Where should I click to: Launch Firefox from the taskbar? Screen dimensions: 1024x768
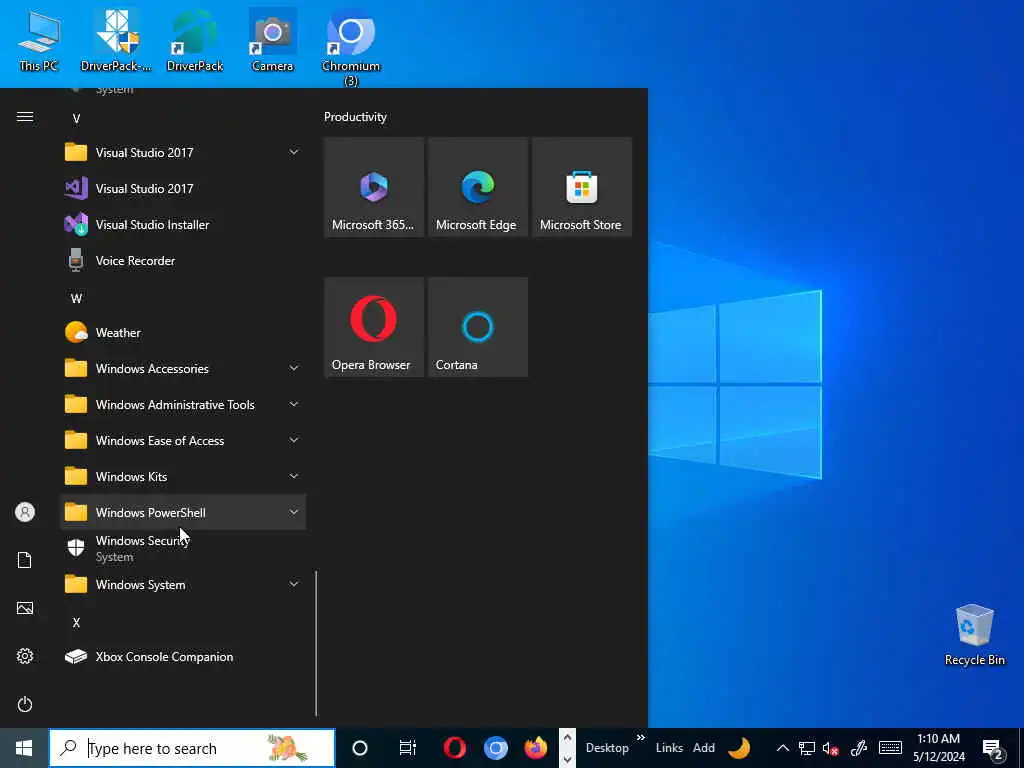tap(536, 748)
